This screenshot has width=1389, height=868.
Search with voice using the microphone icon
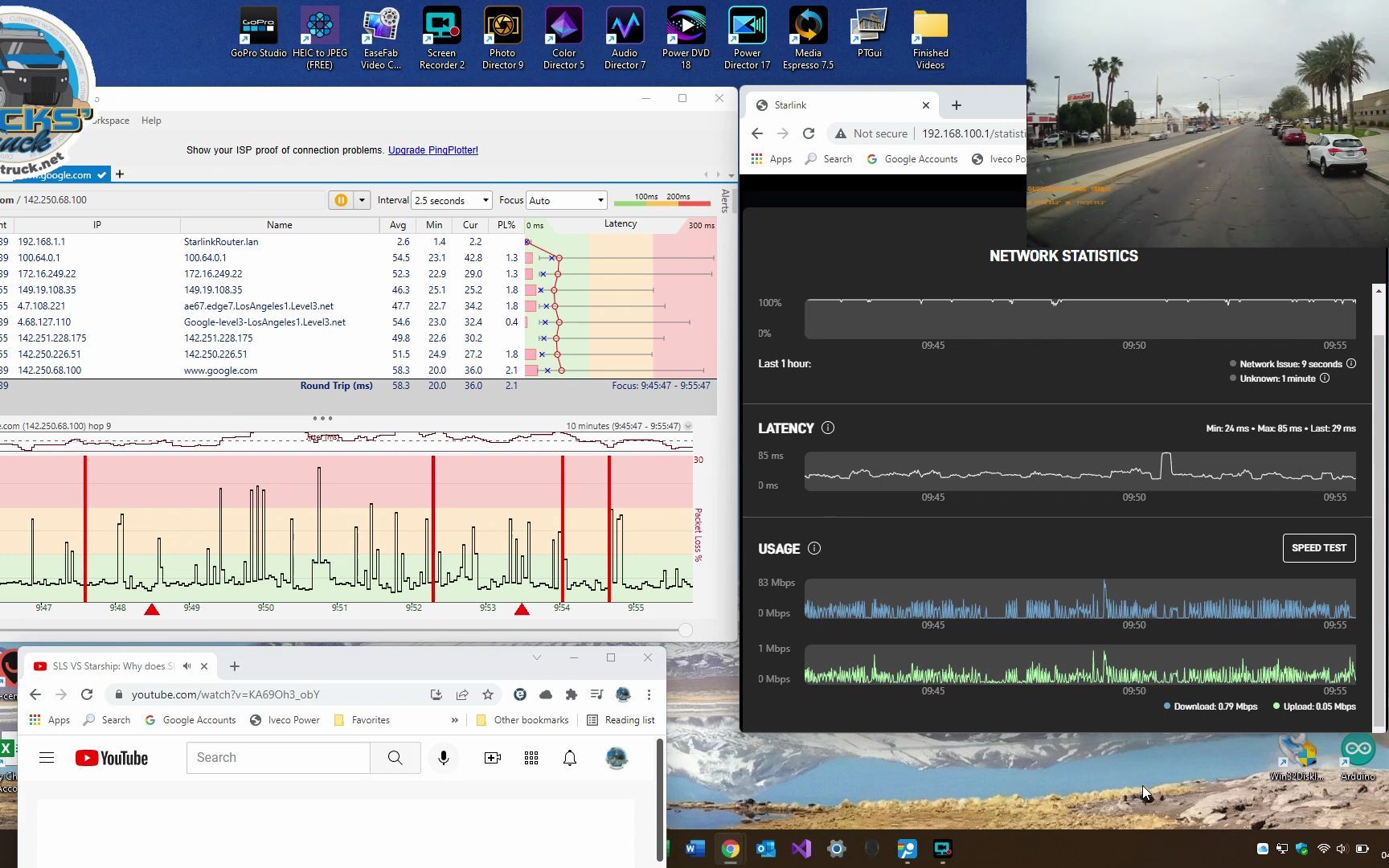[443, 758]
